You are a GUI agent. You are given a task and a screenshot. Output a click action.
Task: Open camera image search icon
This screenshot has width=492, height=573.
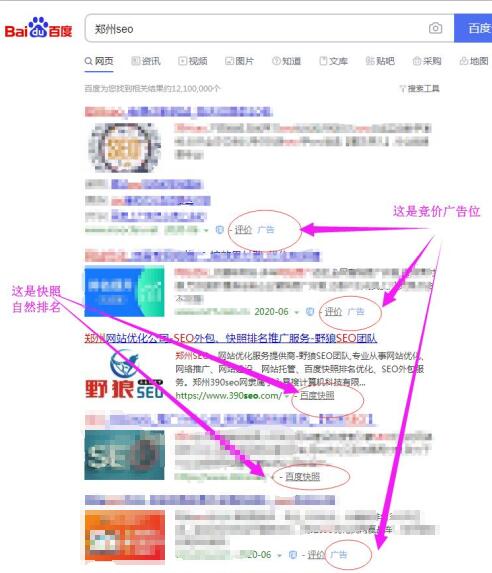435,28
